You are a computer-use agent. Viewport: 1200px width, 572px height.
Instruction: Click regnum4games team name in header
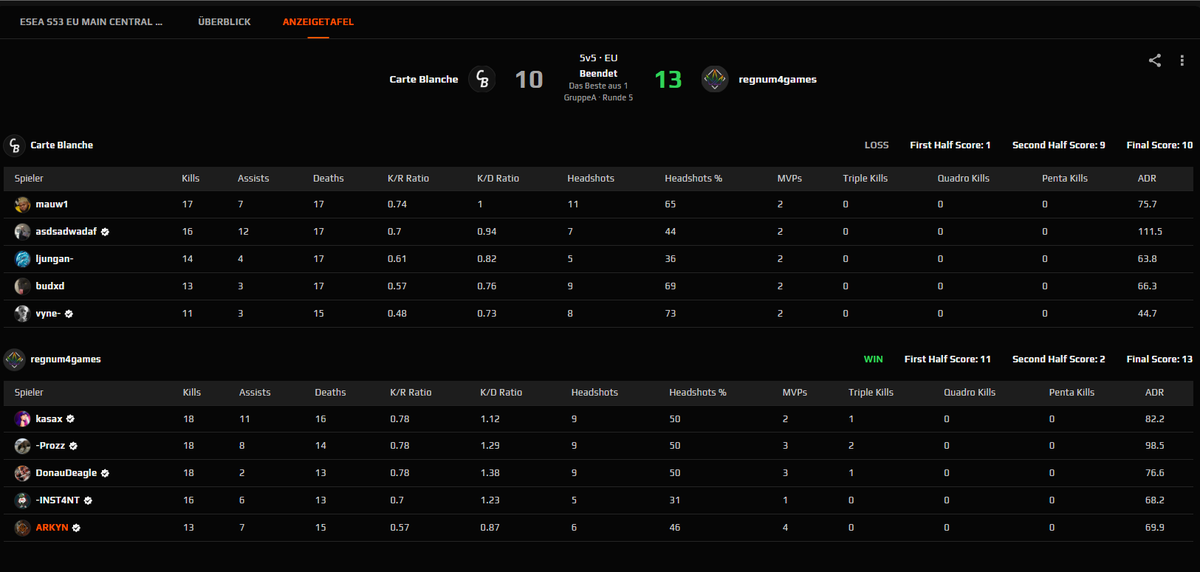click(777, 79)
